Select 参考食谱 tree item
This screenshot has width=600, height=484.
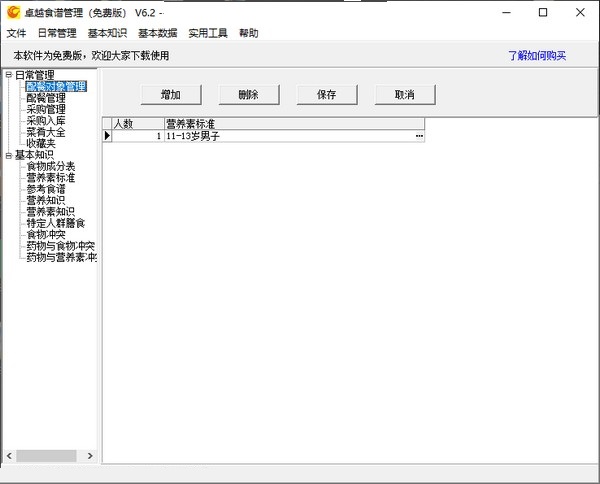pyautogui.click(x=45, y=189)
